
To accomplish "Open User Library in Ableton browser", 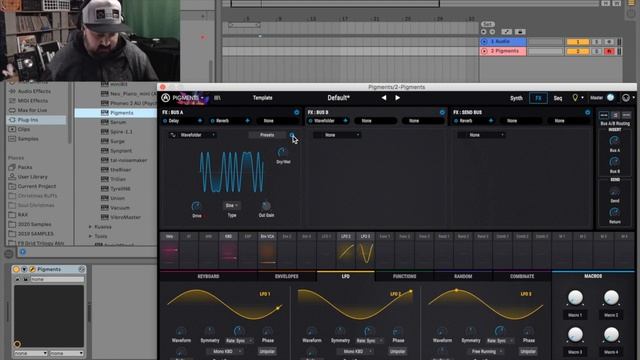I will pos(33,177).
